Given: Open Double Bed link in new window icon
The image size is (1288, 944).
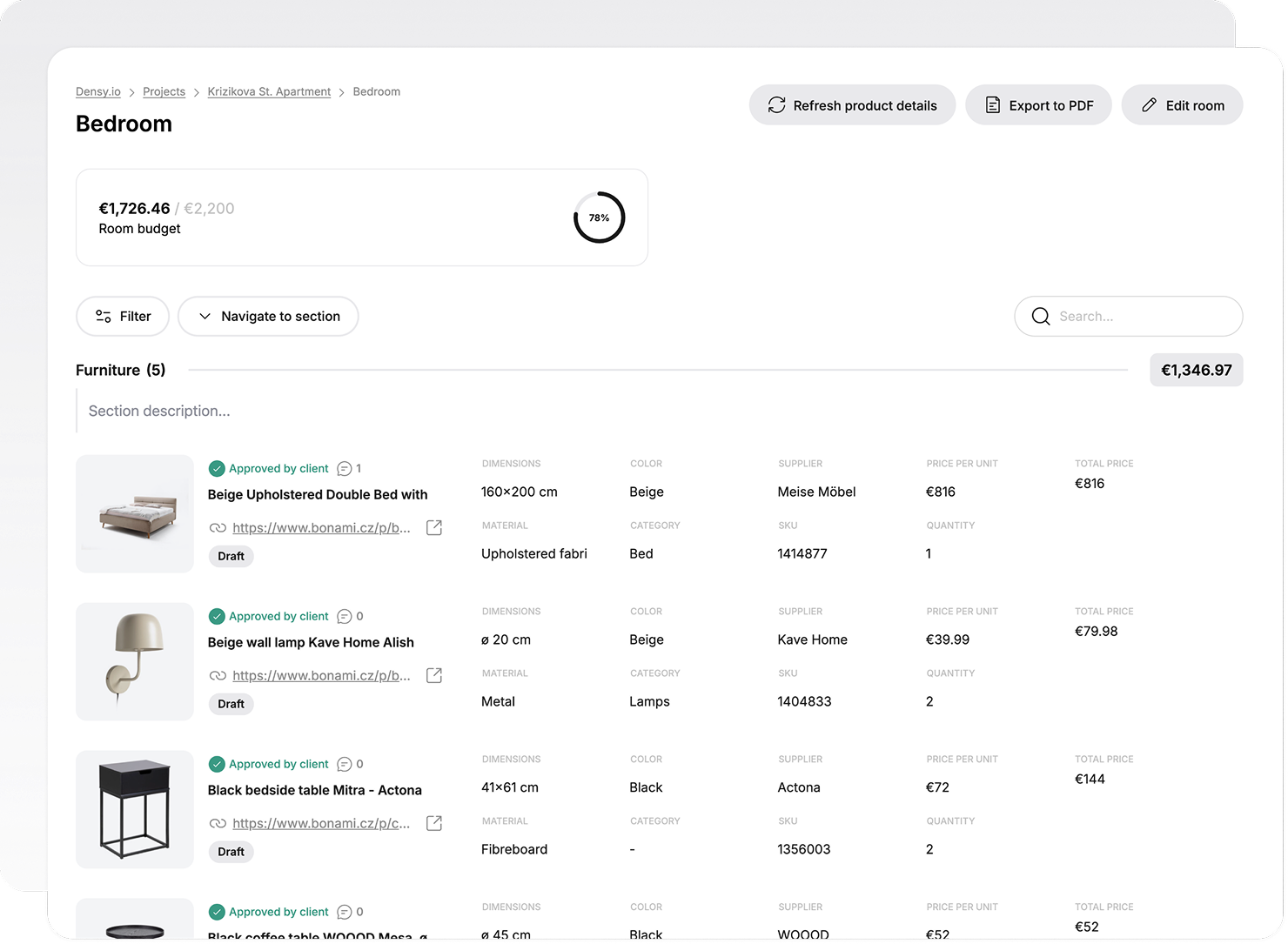Looking at the screenshot, I should (x=434, y=528).
